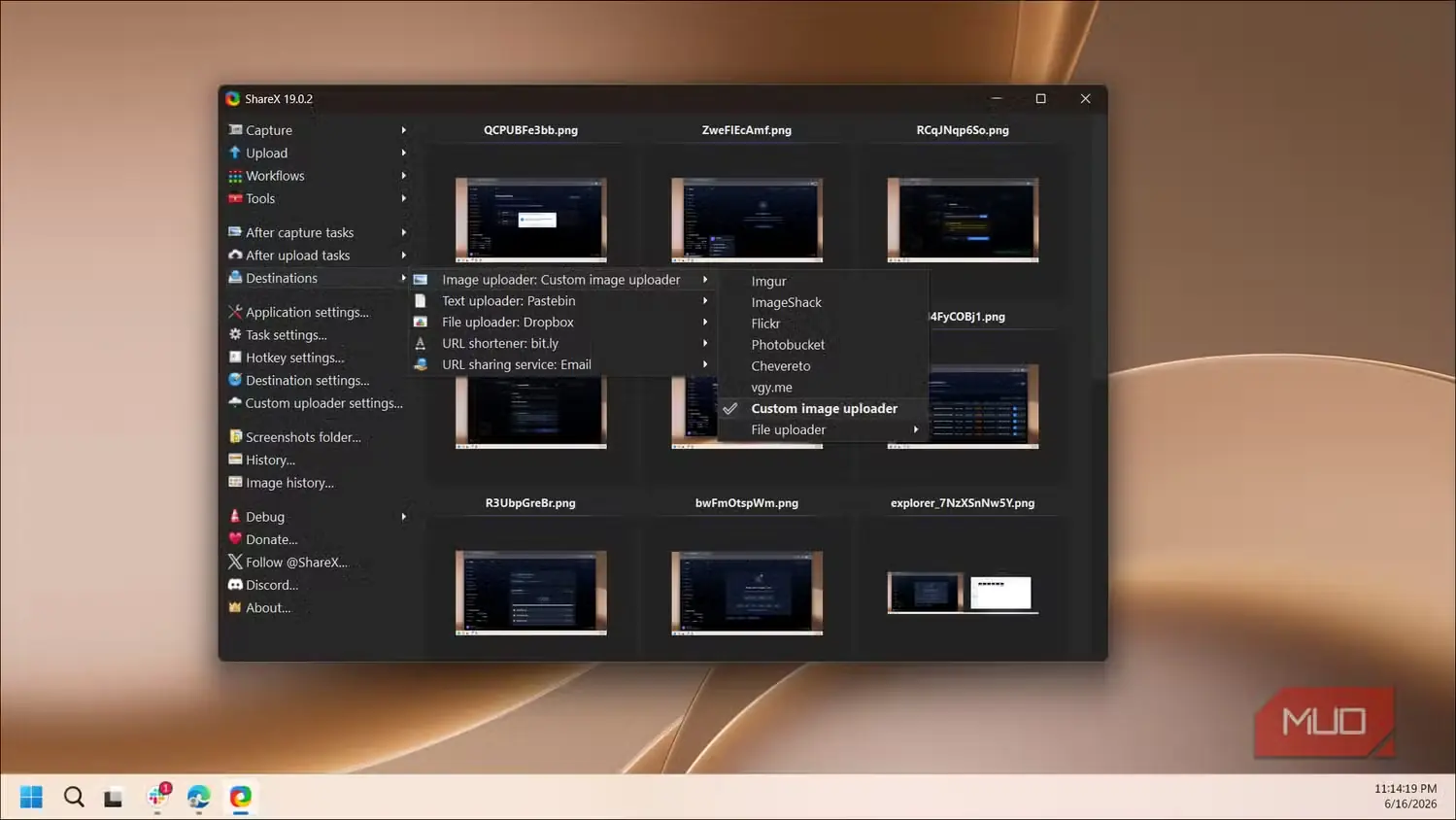Click the Custom uploader settings icon
The image size is (1456, 820).
click(x=235, y=402)
